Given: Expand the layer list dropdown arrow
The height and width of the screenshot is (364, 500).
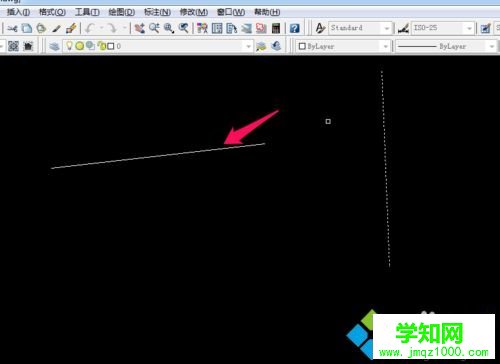Looking at the screenshot, I should click(x=248, y=46).
